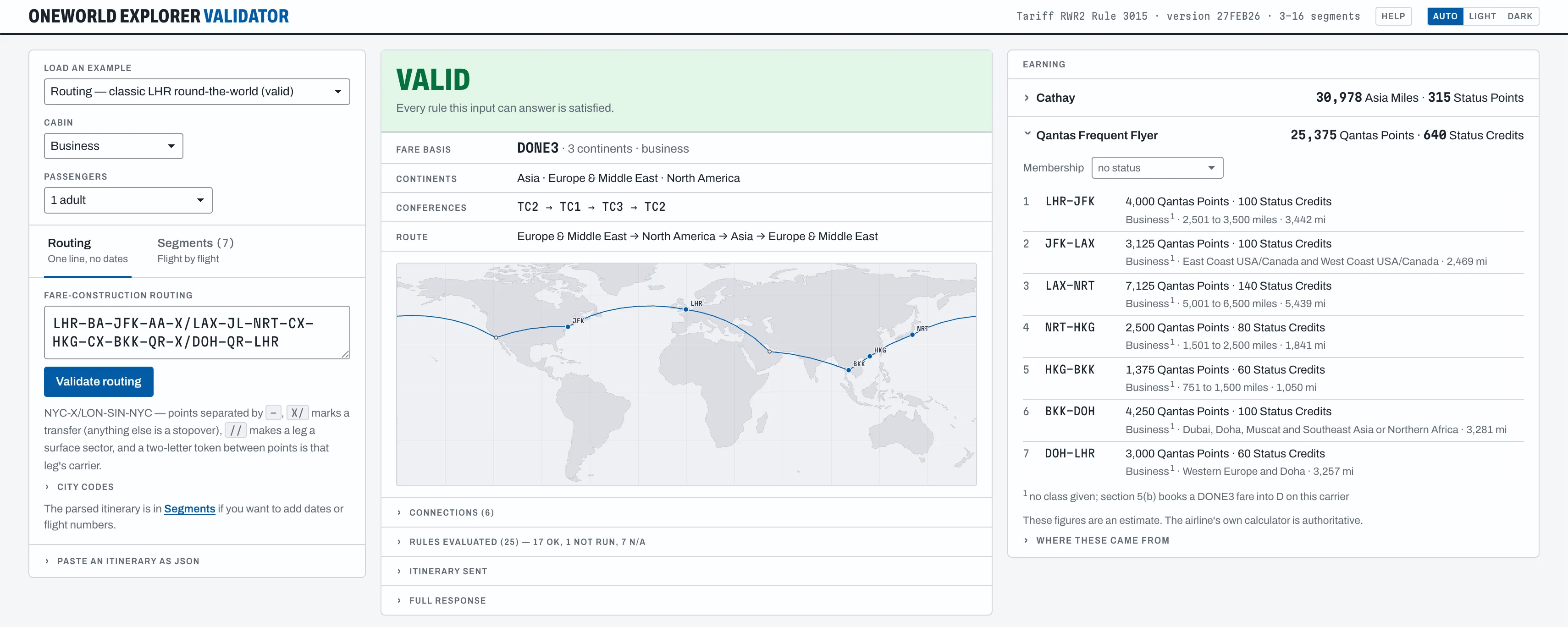Open the Membership status dropdown
1568x627 pixels.
click(1157, 168)
